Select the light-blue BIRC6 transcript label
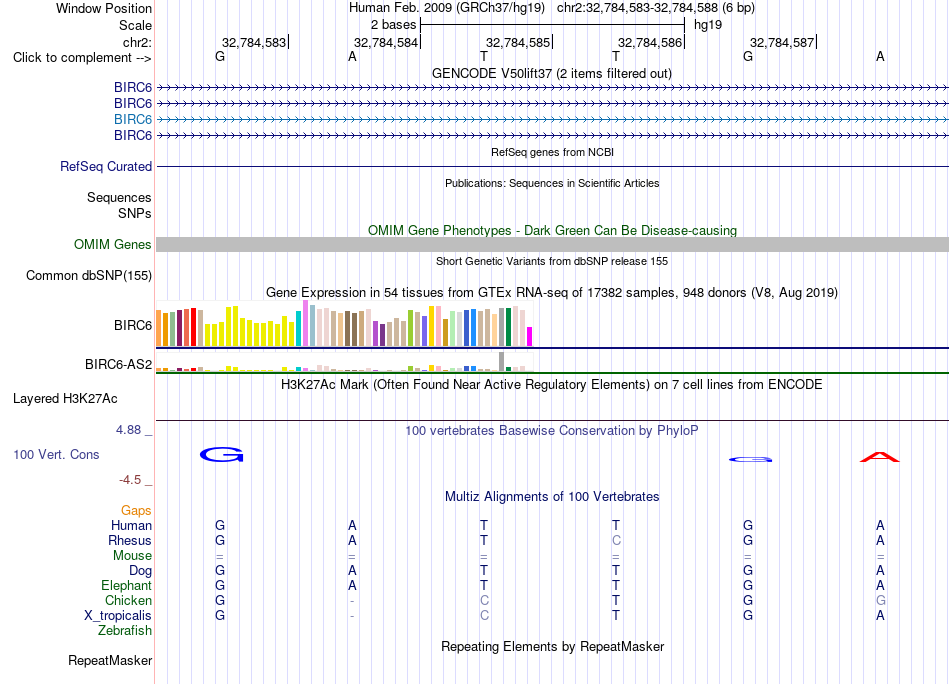The height and width of the screenshot is (684, 950). pos(133,119)
